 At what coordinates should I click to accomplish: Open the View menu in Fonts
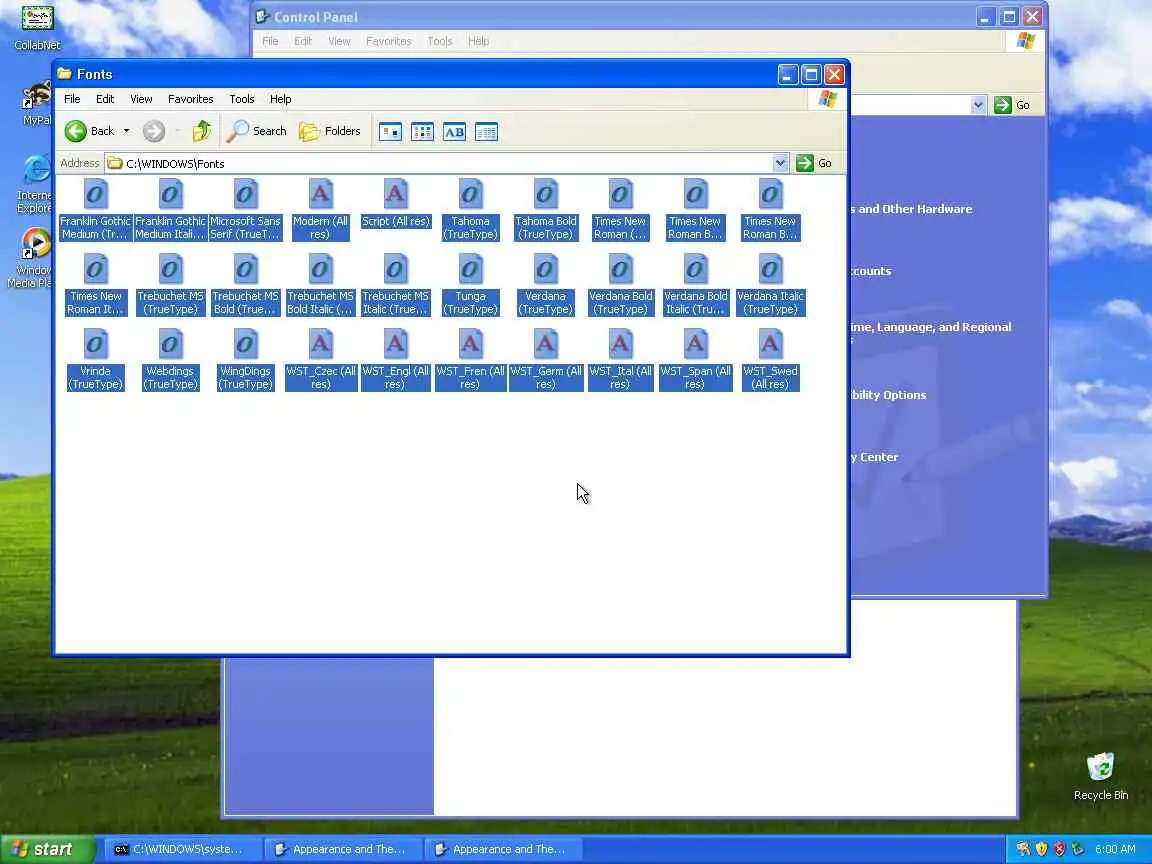point(141,99)
